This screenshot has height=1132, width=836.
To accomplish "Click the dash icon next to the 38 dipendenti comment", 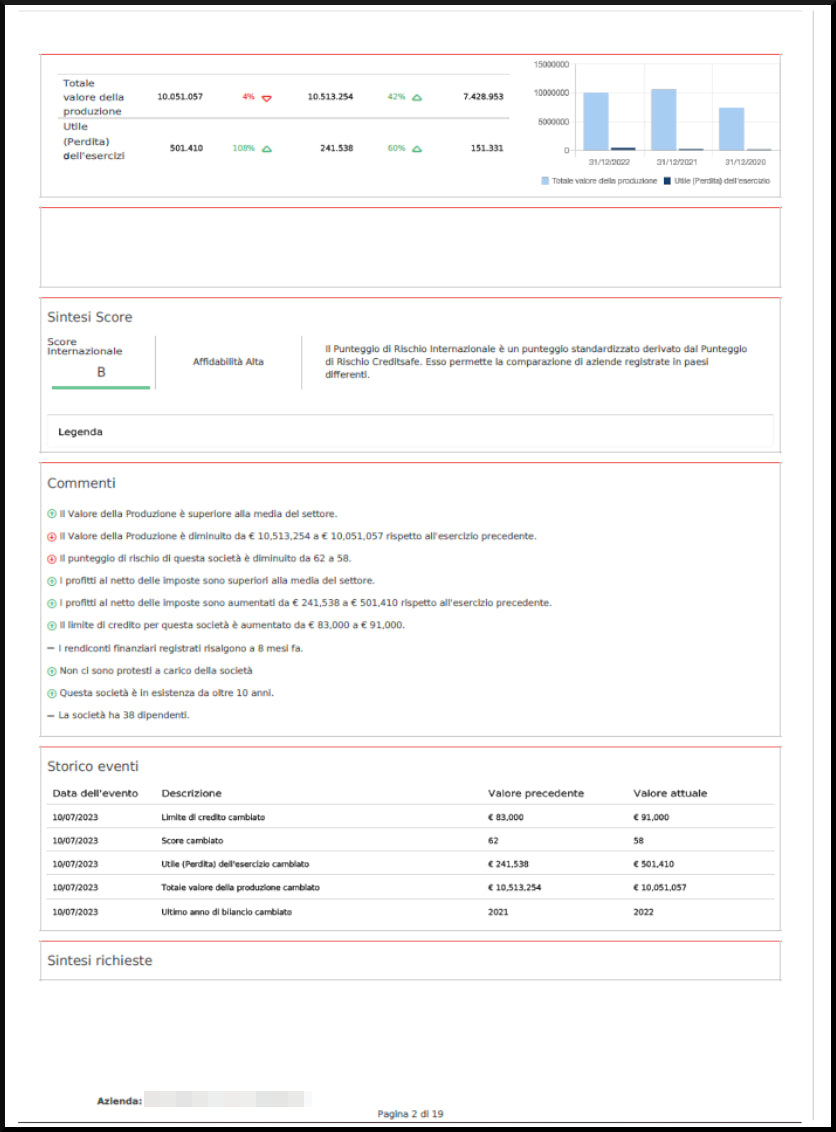I will pyautogui.click(x=50, y=715).
